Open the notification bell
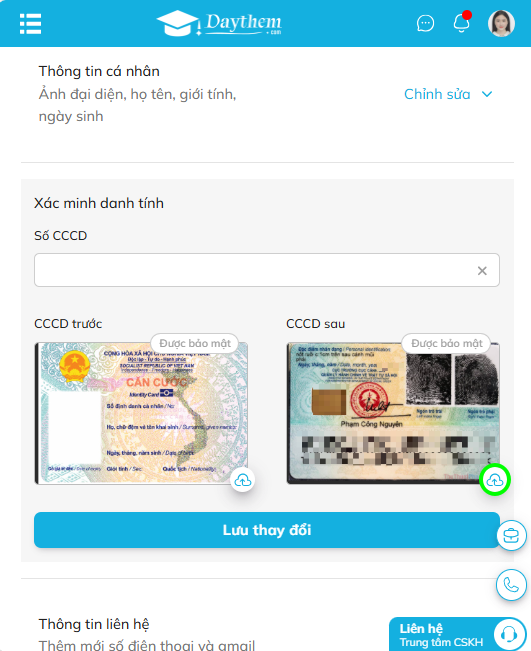This screenshot has width=531, height=651. (462, 22)
